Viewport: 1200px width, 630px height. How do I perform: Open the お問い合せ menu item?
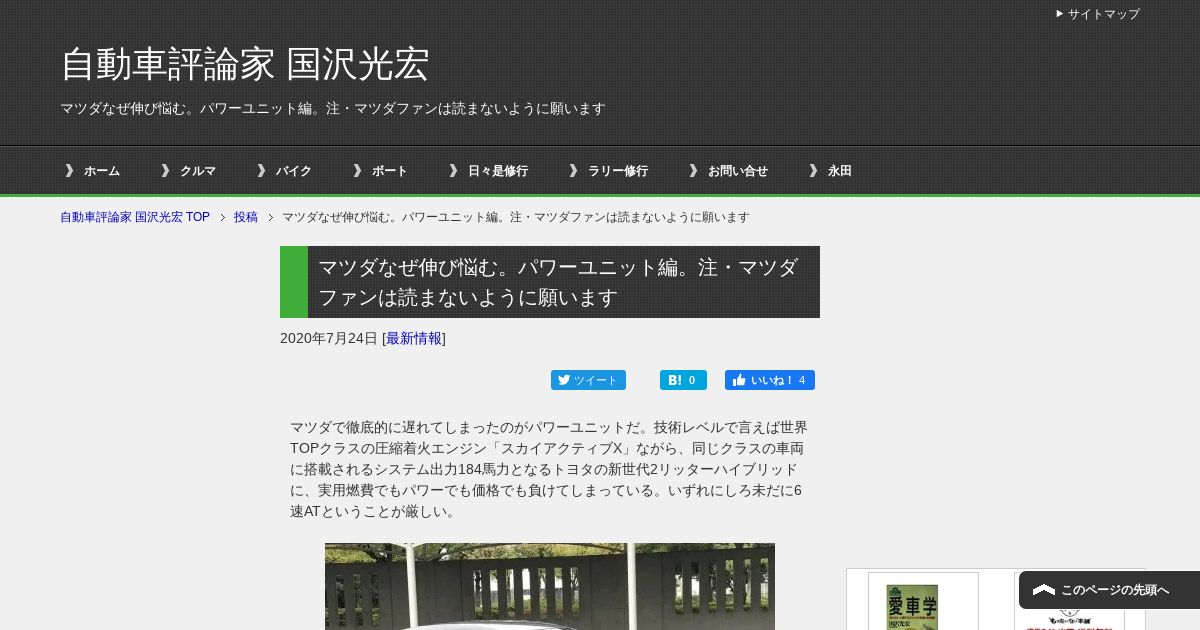[x=728, y=171]
